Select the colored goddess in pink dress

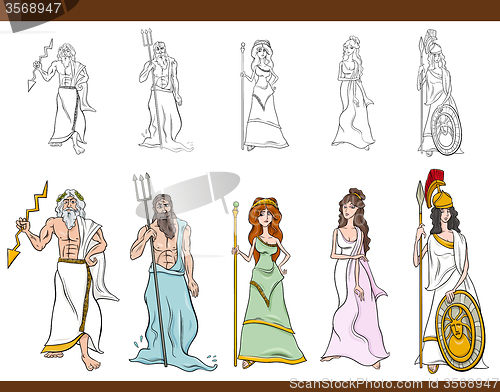pyautogui.click(x=355, y=278)
